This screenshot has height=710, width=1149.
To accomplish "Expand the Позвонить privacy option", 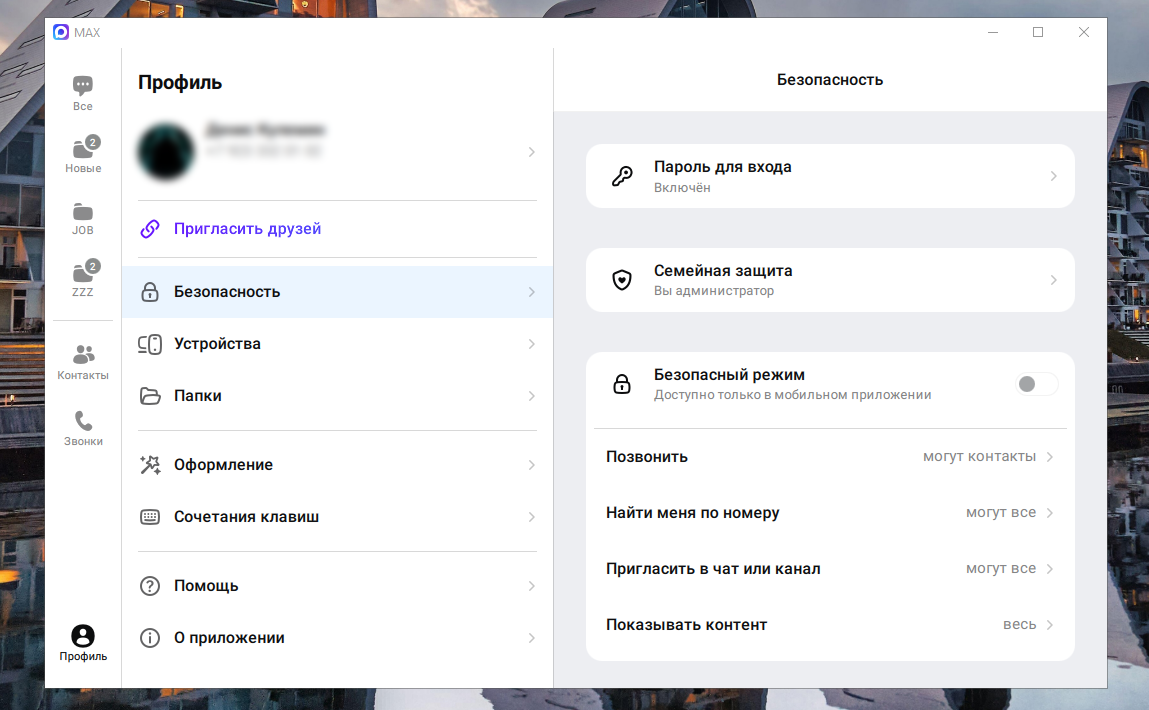I will point(830,457).
